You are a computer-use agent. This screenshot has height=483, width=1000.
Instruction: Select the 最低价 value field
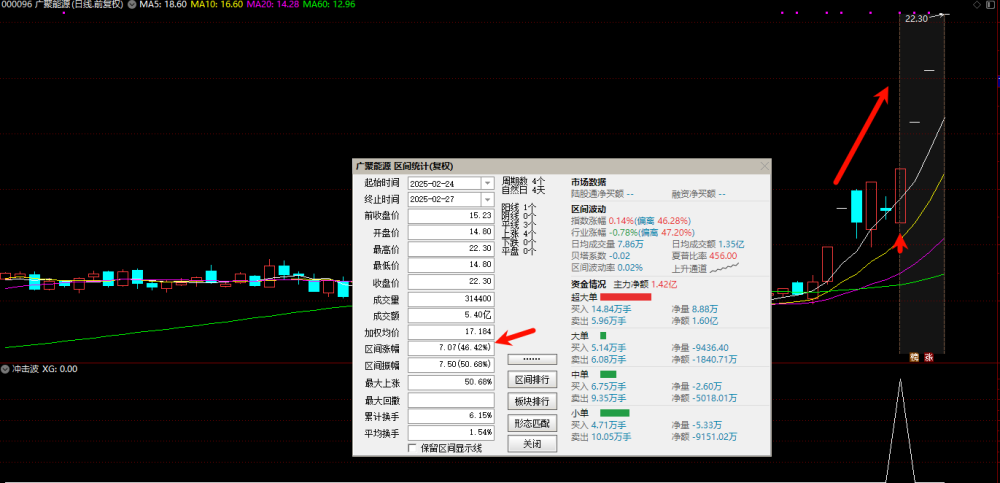pyautogui.click(x=451, y=265)
